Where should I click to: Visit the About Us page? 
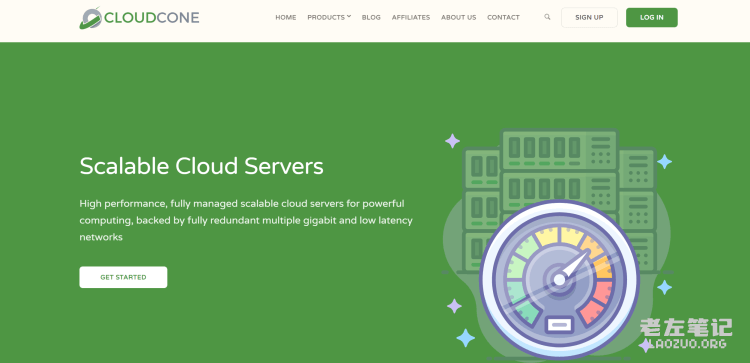(459, 17)
